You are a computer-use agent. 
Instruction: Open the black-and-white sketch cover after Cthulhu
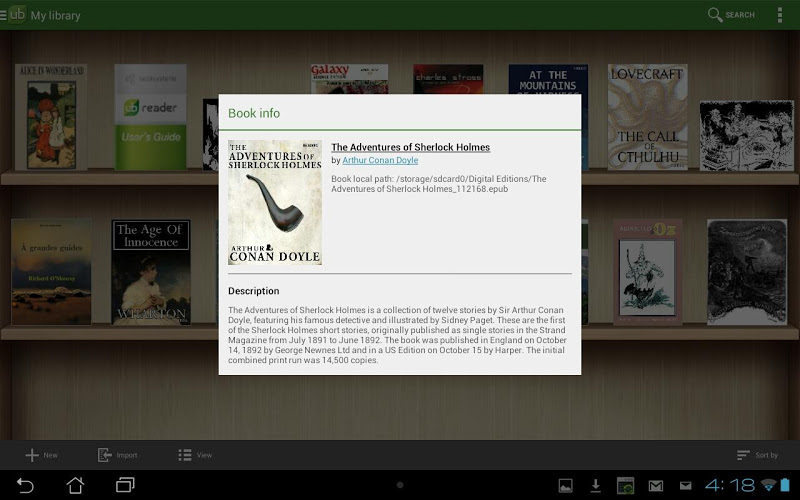(x=746, y=136)
